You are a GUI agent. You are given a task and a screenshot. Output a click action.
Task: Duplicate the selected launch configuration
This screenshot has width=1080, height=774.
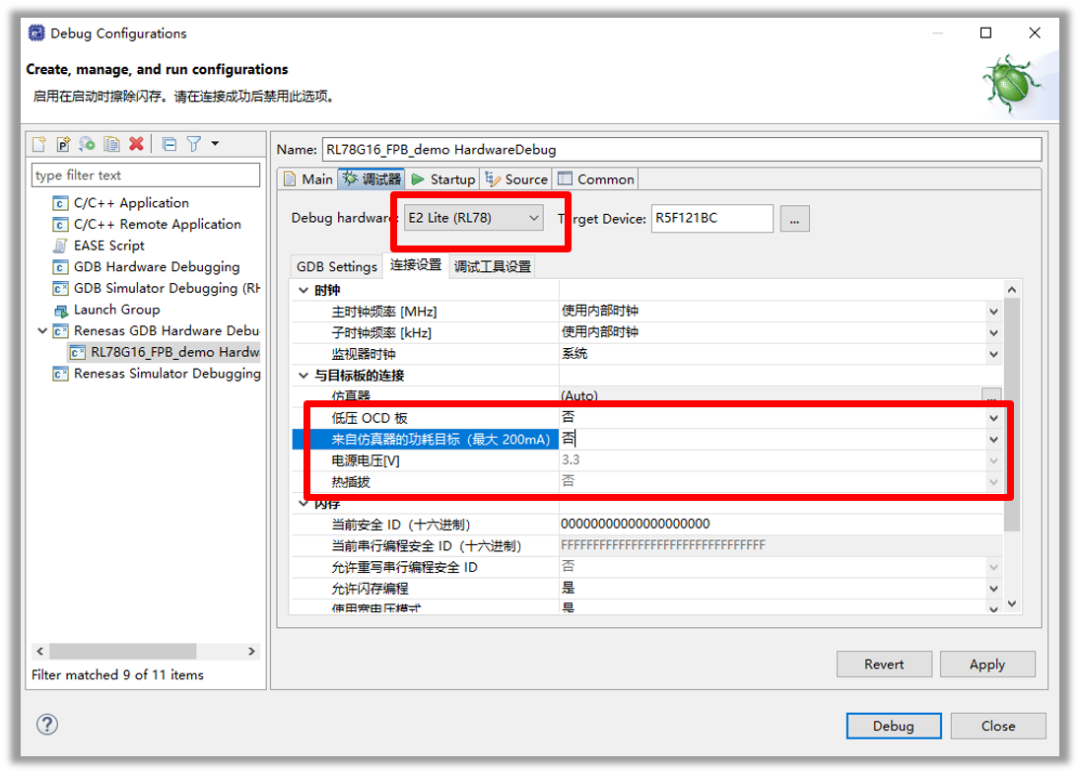pos(111,144)
